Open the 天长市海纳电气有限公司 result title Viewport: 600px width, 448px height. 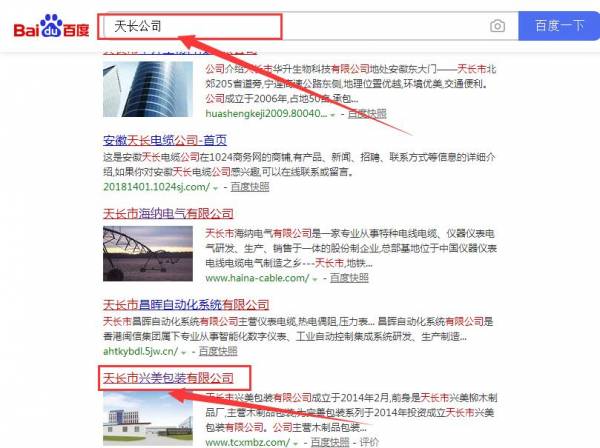point(168,214)
